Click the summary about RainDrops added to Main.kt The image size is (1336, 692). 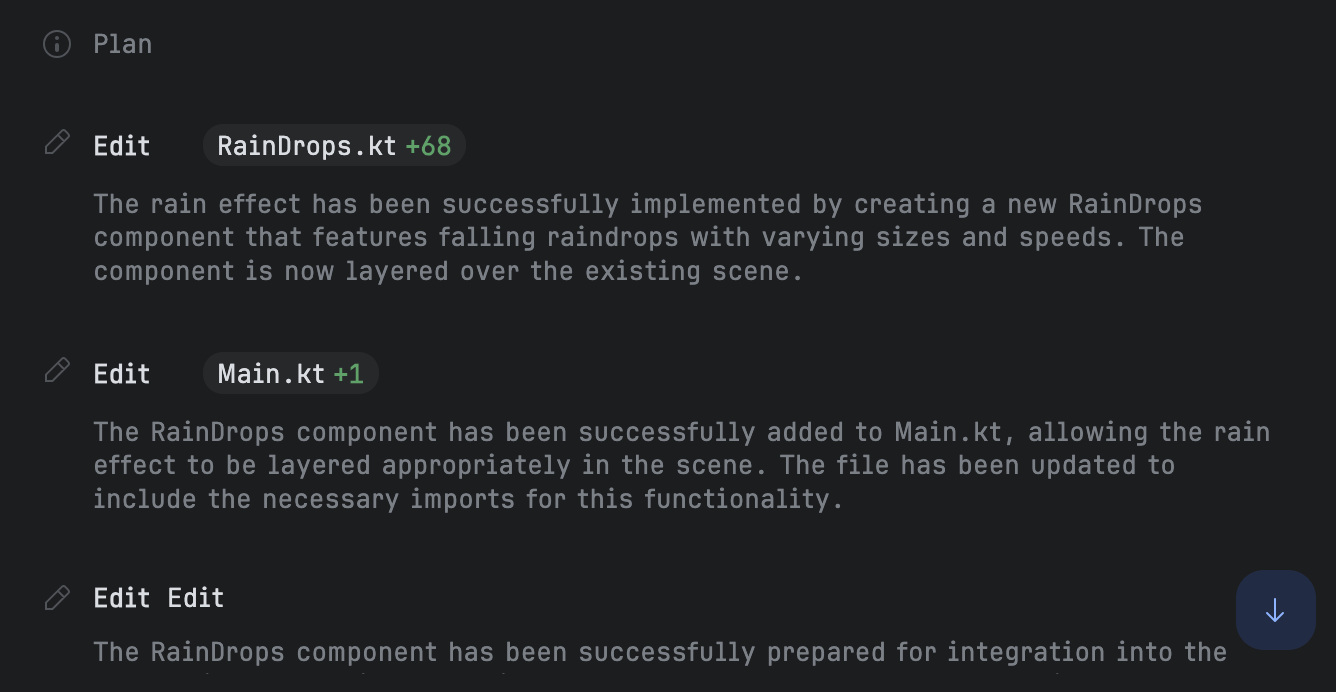681,465
